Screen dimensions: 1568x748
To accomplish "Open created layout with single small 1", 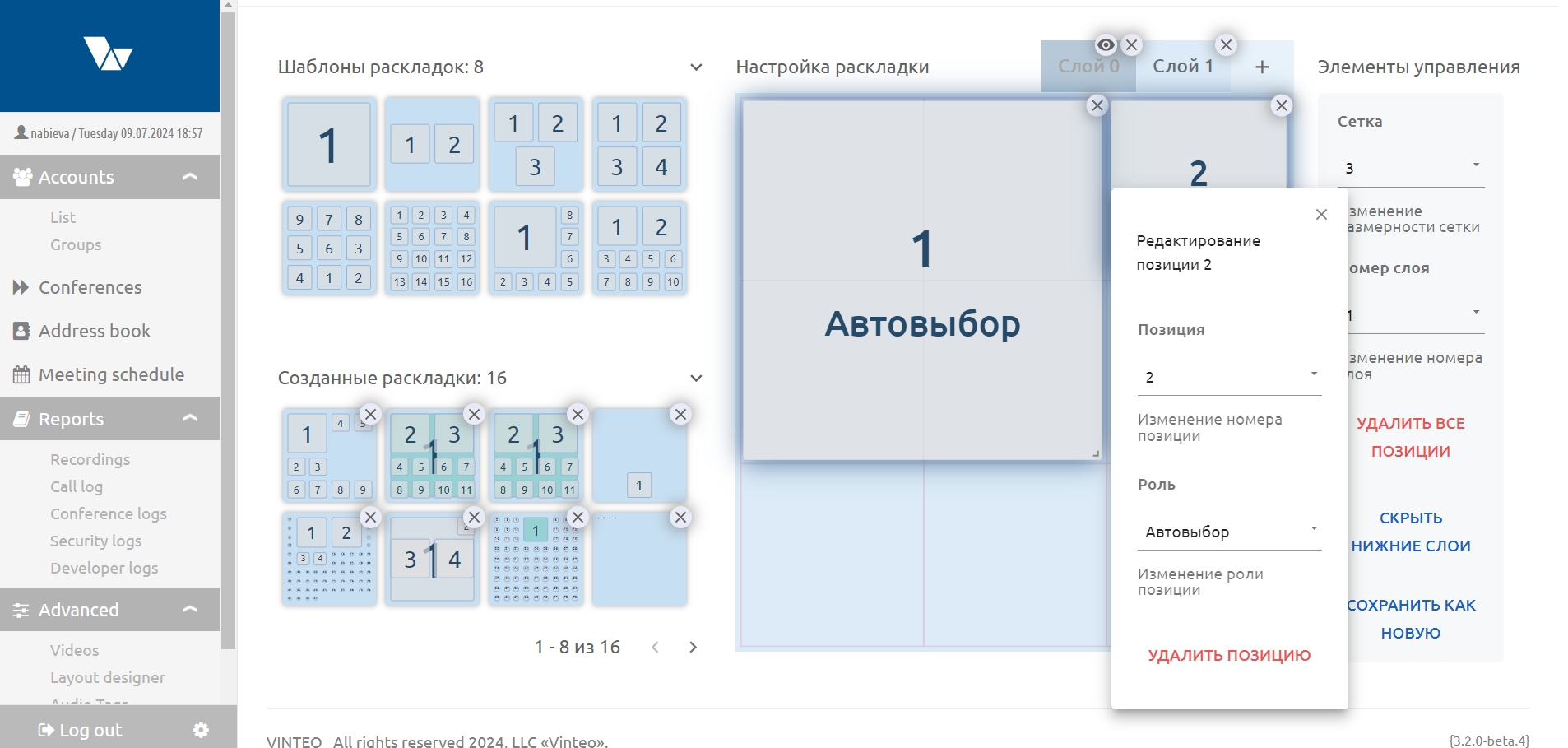I will point(639,455).
